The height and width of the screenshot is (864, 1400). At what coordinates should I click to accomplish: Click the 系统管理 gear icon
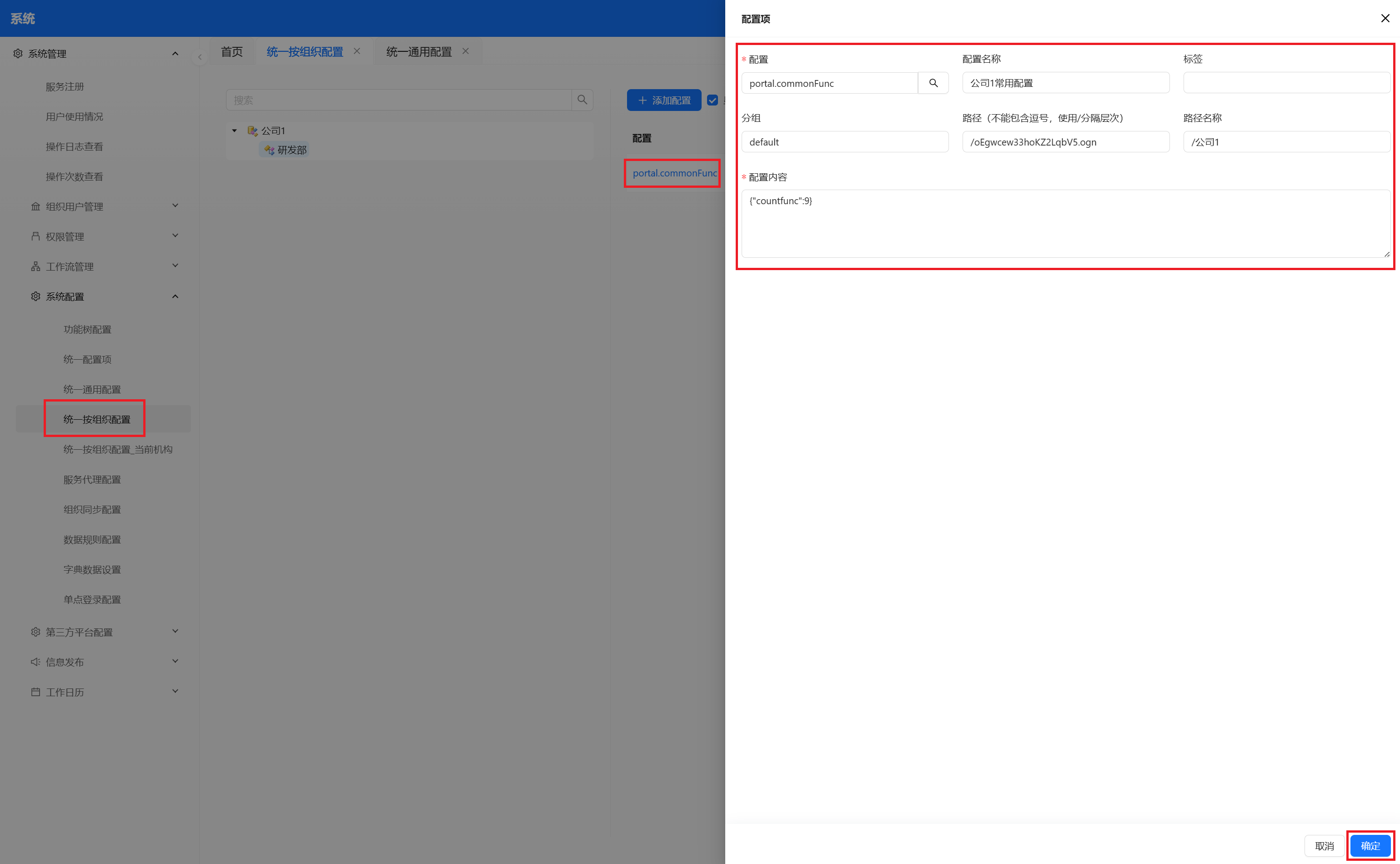(x=18, y=53)
